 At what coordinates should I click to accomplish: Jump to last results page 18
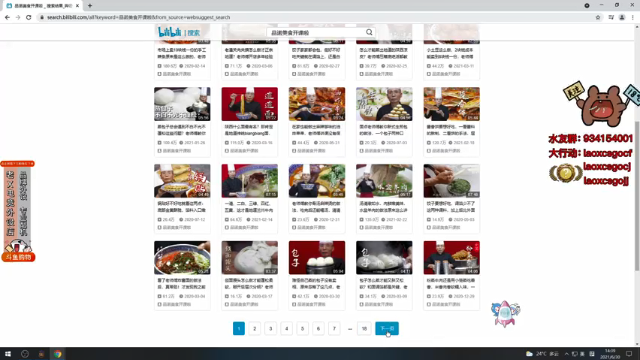364,329
